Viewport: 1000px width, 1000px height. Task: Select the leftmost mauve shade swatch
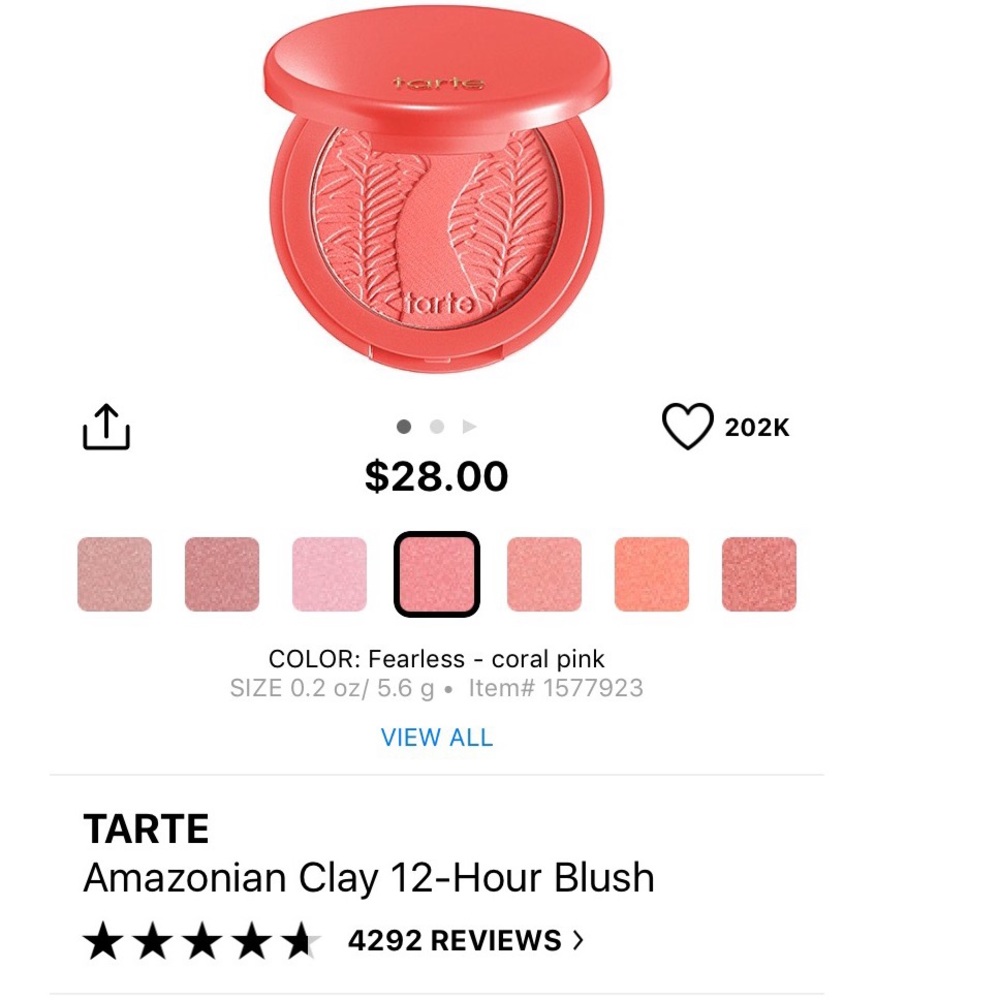tap(114, 572)
